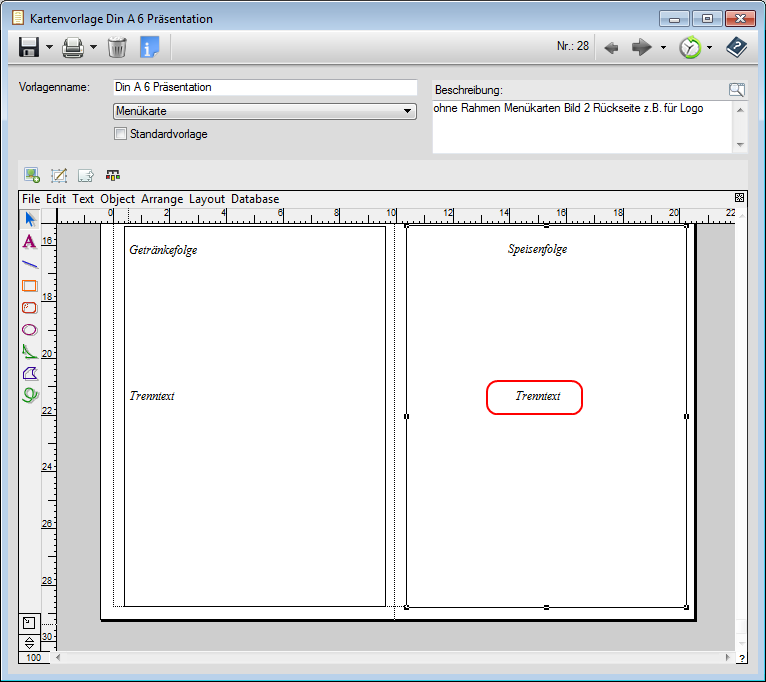Open the Arrange menu

coord(161,199)
